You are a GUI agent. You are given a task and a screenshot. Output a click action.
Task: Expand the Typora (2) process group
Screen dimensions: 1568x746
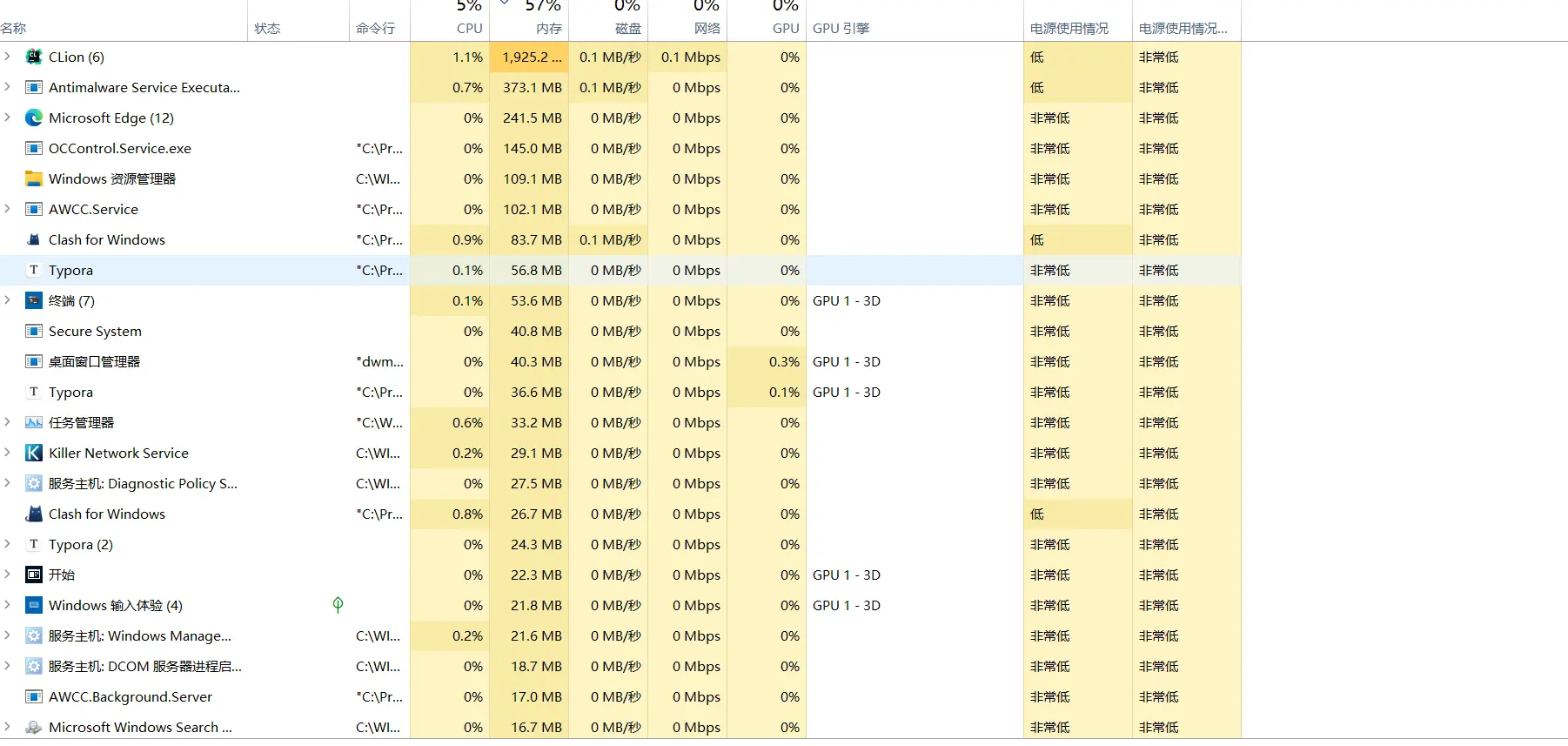pos(8,545)
